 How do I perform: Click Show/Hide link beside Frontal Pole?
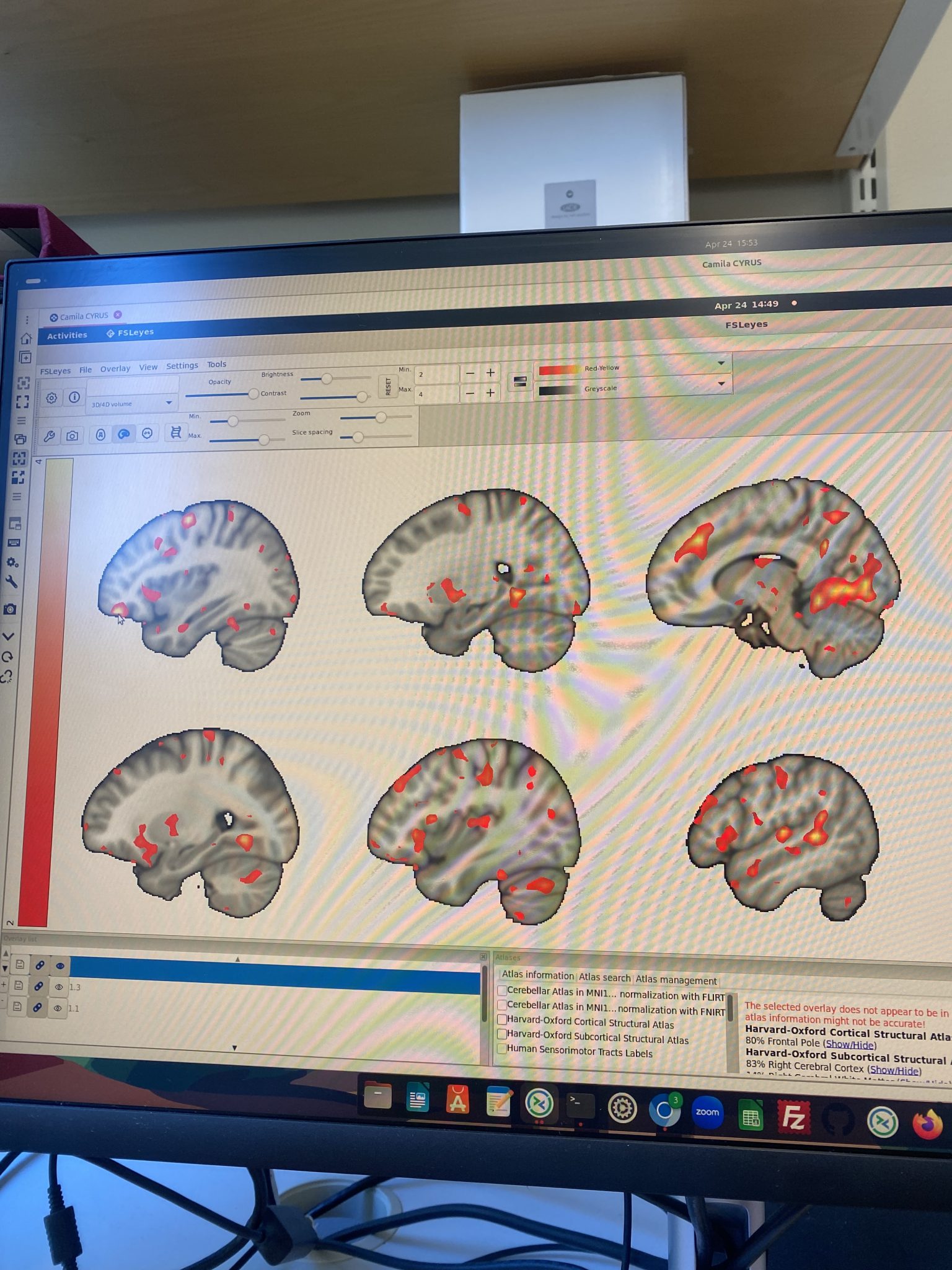tap(850, 1045)
